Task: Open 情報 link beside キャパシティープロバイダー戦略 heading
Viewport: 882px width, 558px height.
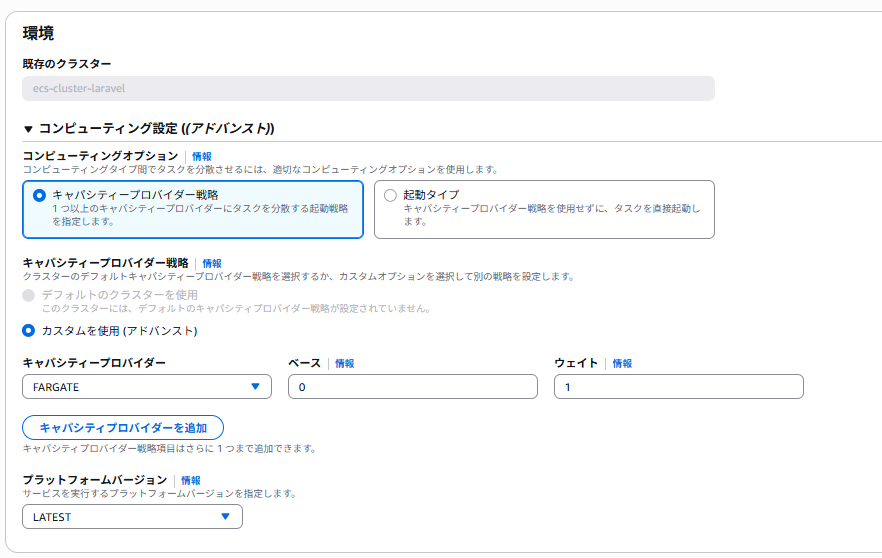Action: 212,263
